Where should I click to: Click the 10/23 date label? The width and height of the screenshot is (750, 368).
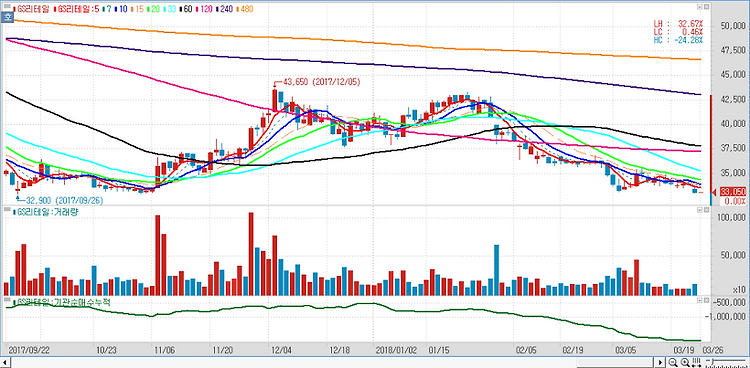[108, 350]
